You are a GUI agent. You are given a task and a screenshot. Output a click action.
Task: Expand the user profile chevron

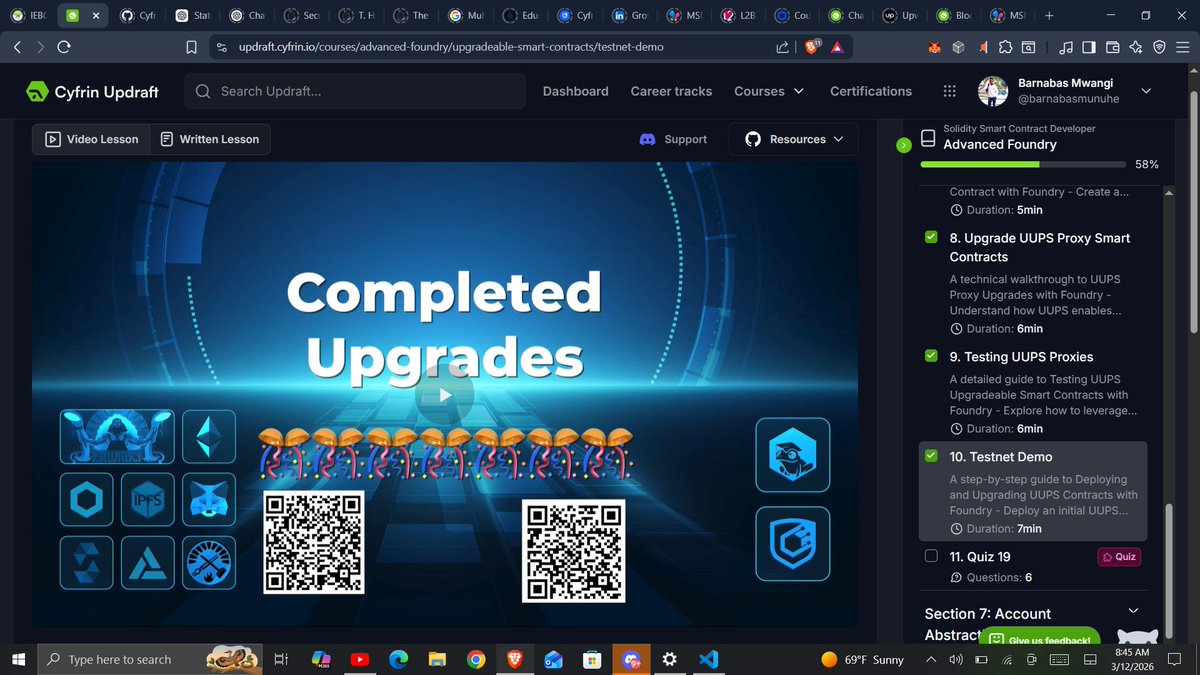pos(1146,91)
